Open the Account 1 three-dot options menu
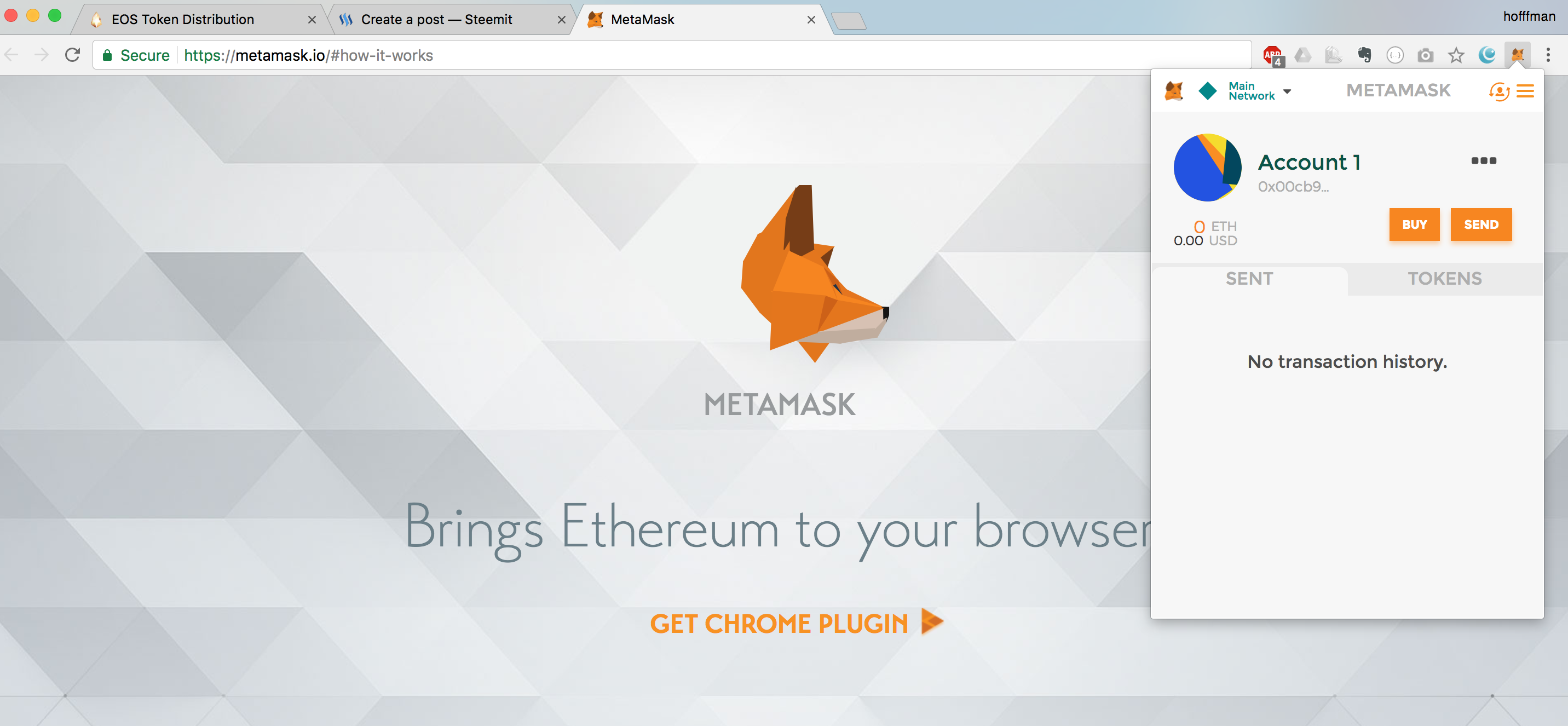This screenshot has height=726, width=1568. click(x=1483, y=160)
